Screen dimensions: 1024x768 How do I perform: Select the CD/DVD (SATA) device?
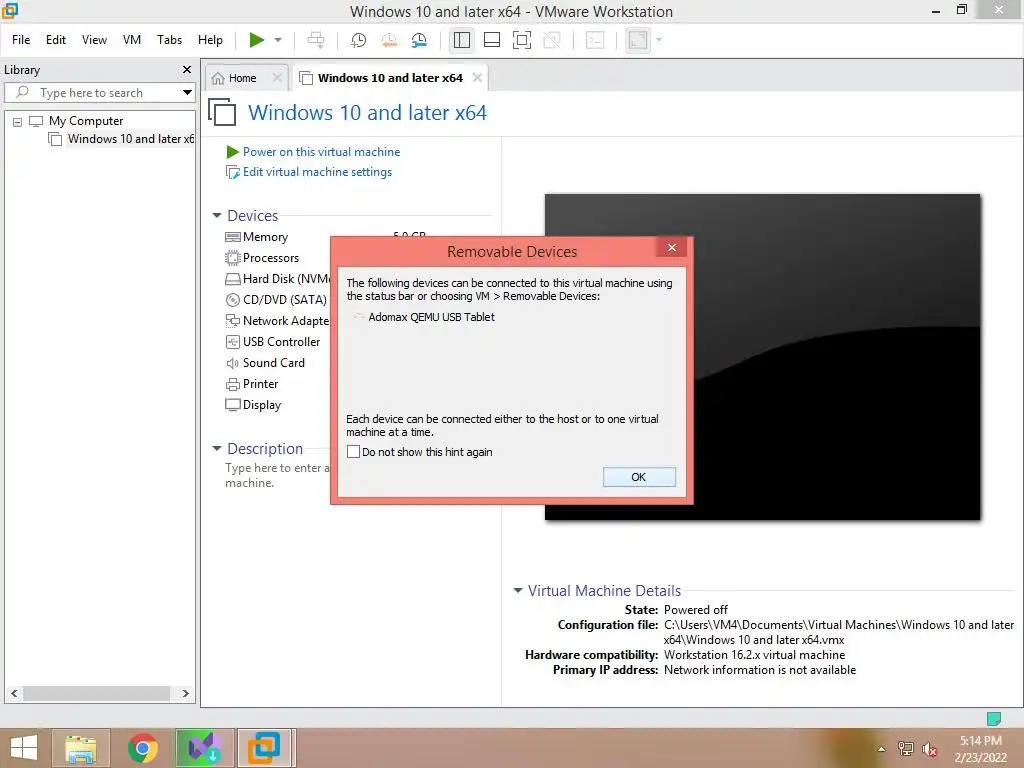276,300
